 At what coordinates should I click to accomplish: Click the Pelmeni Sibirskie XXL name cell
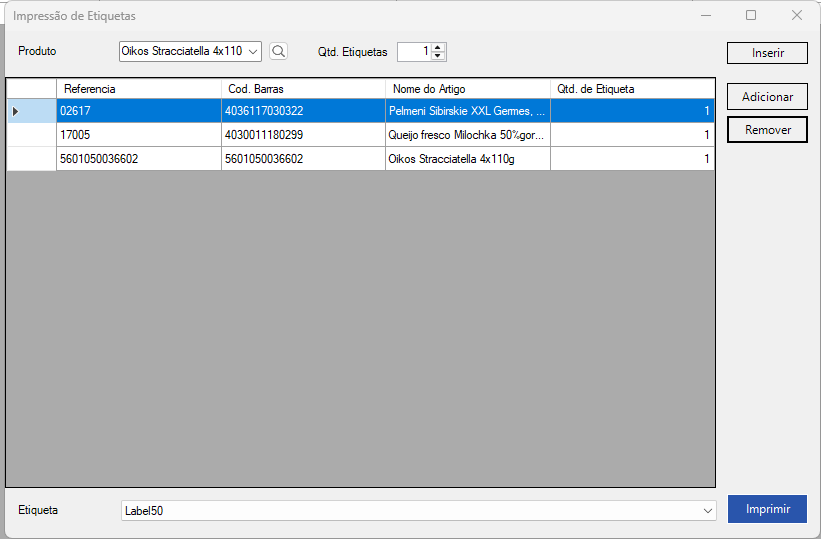click(x=467, y=111)
